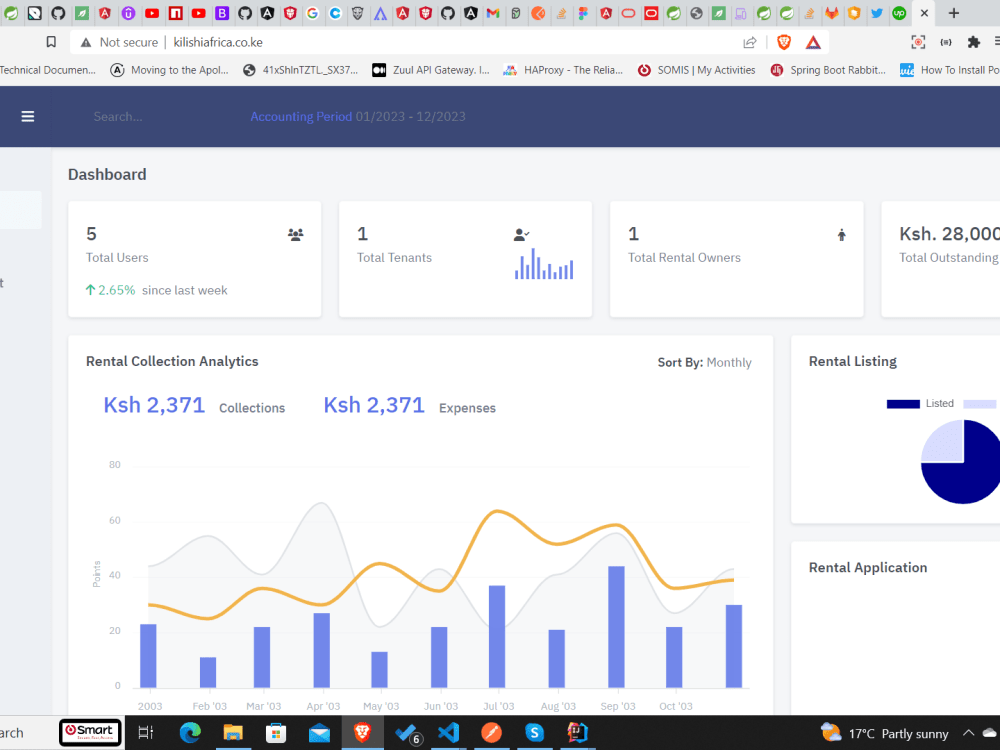Open the HAProxy bookmark

pos(563,70)
